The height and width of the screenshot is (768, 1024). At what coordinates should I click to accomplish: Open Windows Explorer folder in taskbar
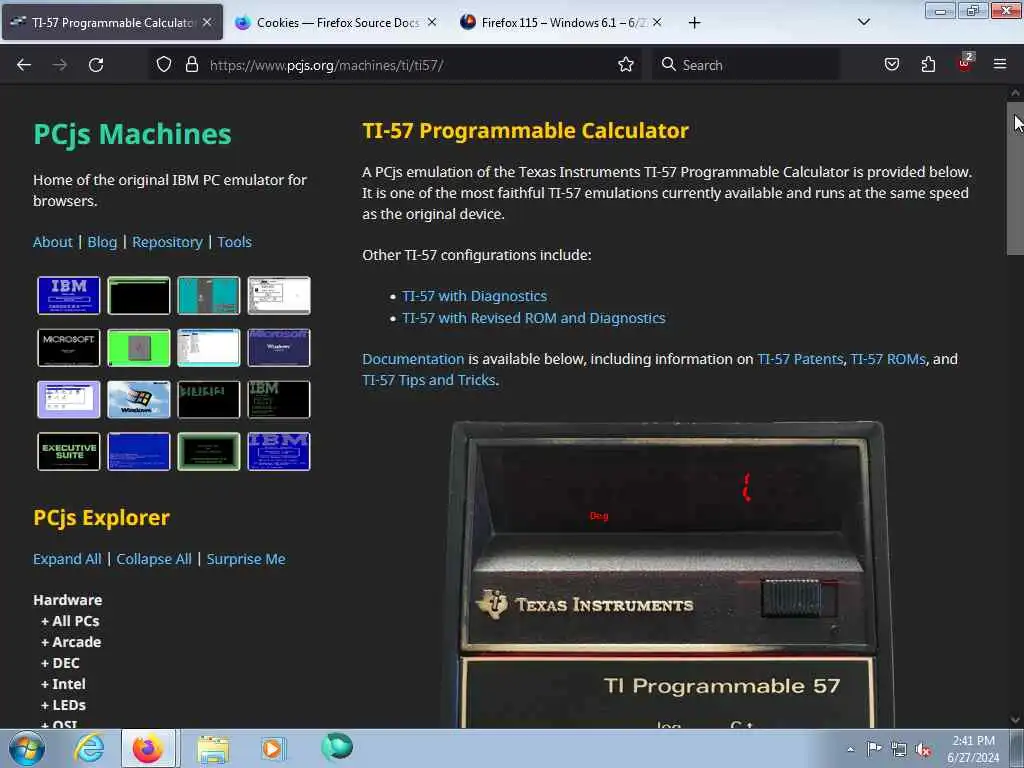pos(213,749)
